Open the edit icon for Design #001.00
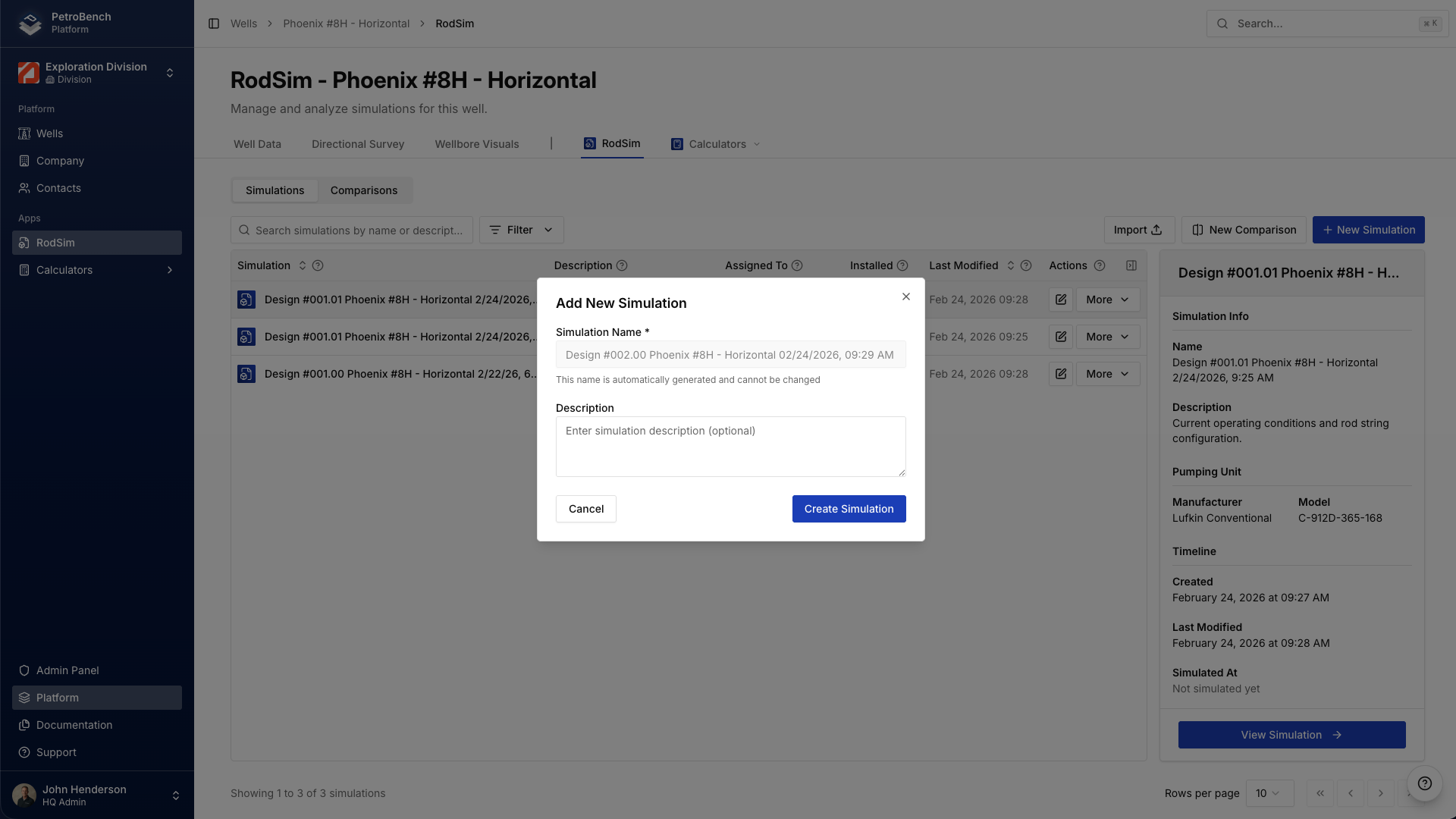Image resolution: width=1456 pixels, height=819 pixels. pyautogui.click(x=1060, y=374)
